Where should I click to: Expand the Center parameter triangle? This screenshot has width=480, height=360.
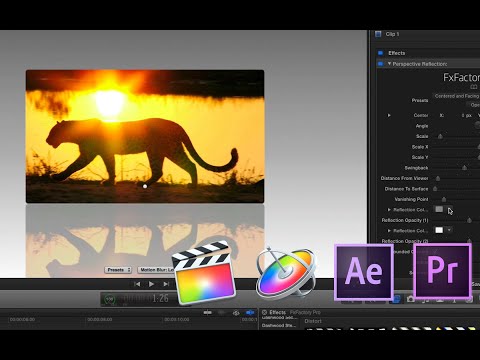tap(389, 115)
